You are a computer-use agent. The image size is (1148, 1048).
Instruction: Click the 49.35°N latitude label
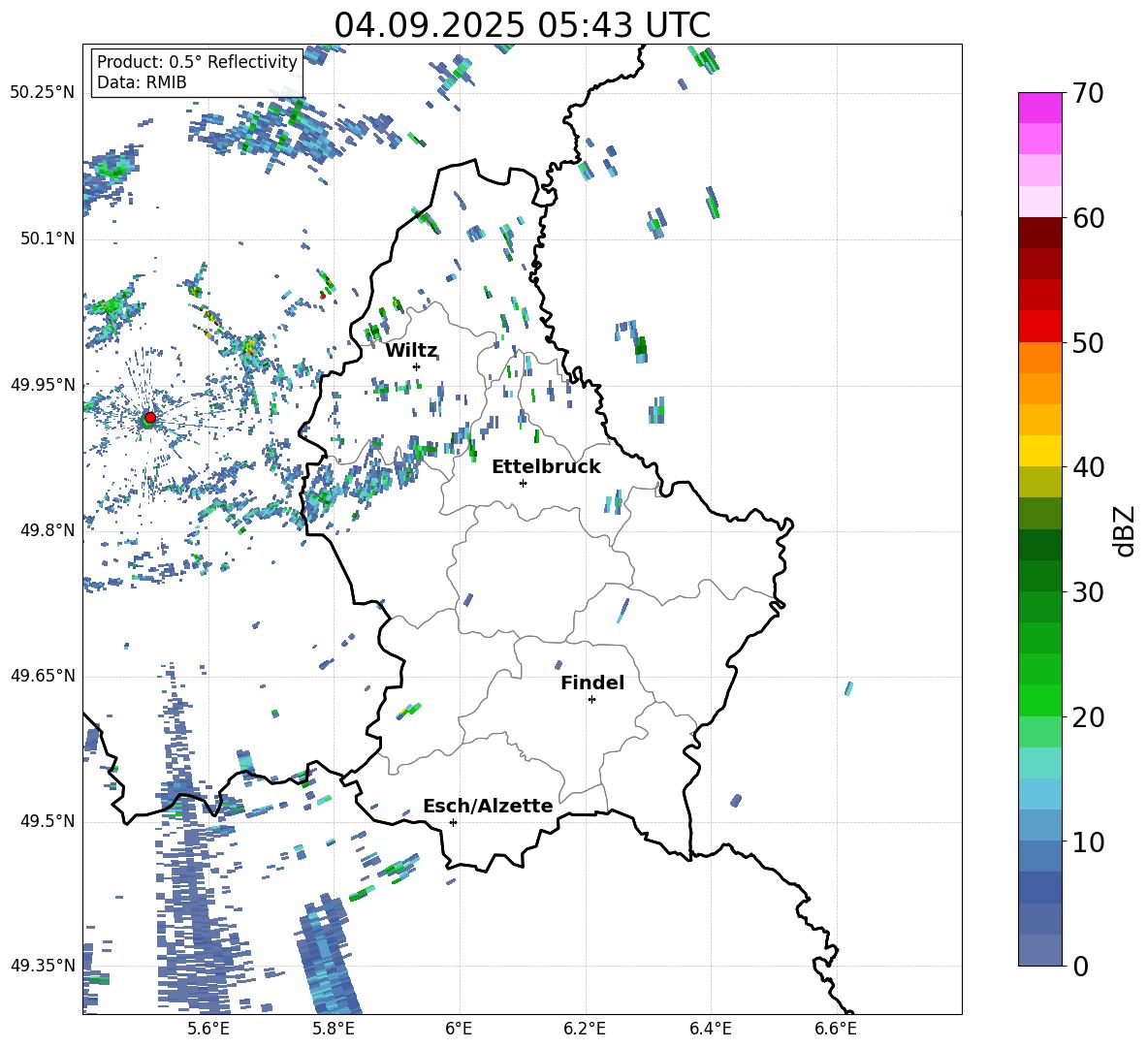[x=43, y=966]
